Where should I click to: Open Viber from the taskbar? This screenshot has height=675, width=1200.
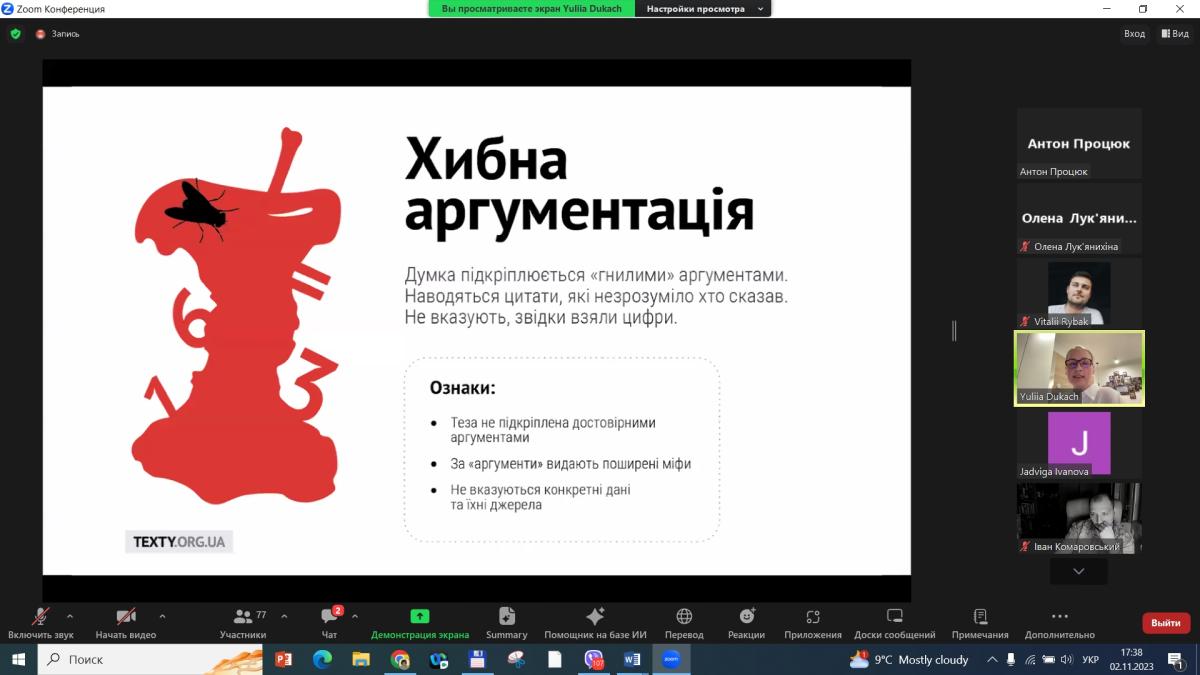click(x=594, y=659)
